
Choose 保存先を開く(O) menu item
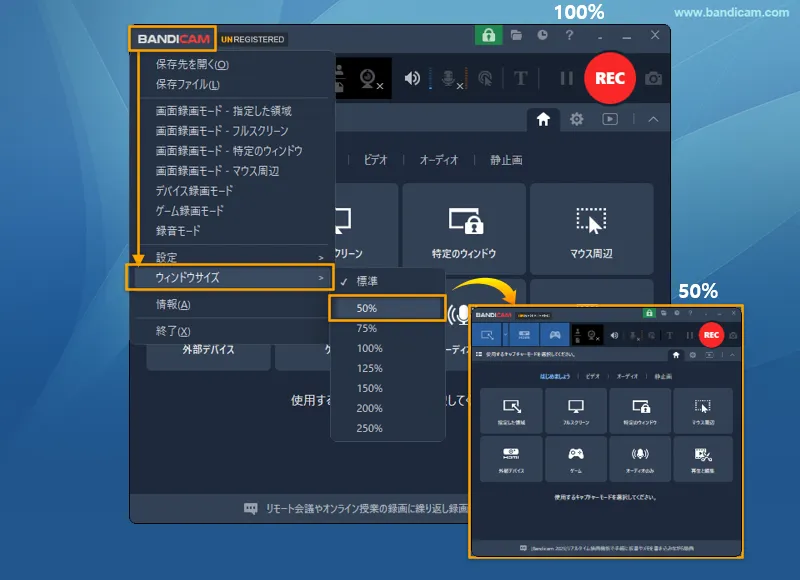pos(192,64)
